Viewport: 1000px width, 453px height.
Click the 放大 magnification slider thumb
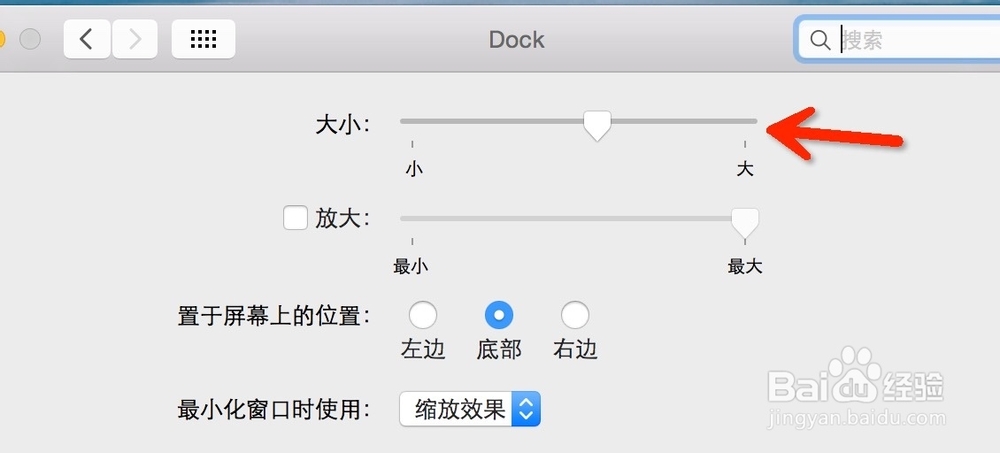click(x=744, y=221)
